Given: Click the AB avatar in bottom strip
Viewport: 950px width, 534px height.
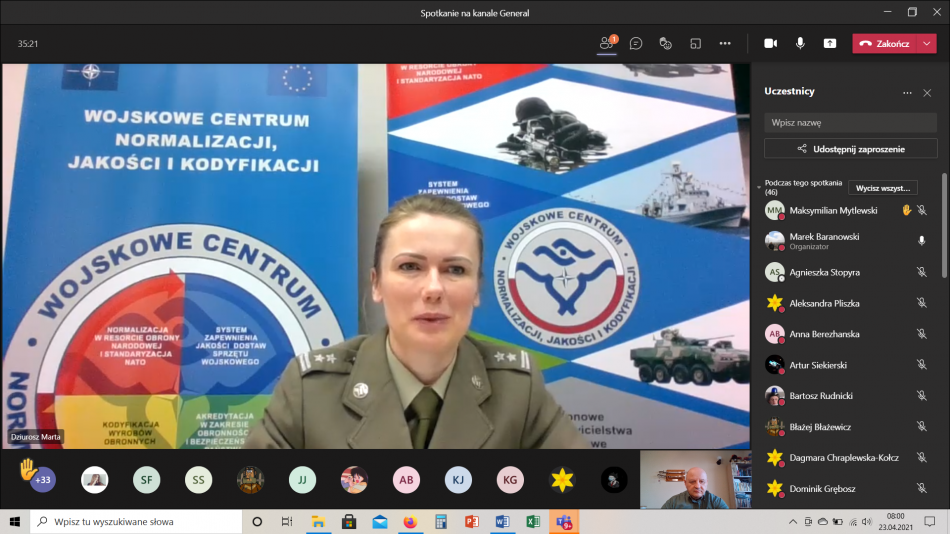Looking at the screenshot, I should (406, 479).
